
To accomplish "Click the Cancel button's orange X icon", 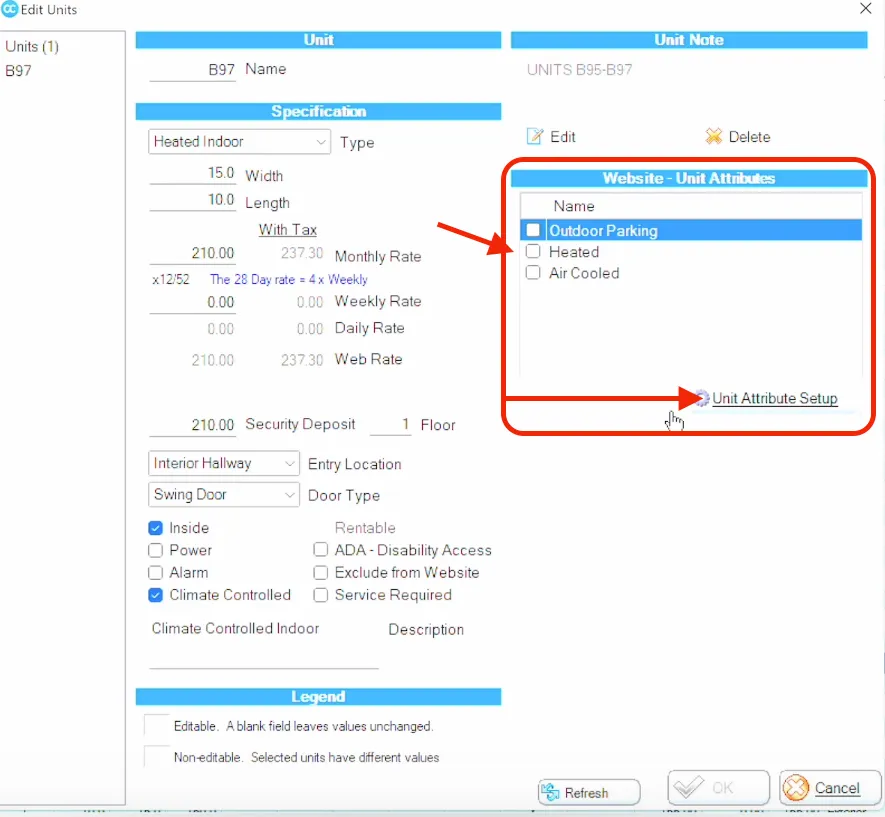I will pyautogui.click(x=796, y=788).
